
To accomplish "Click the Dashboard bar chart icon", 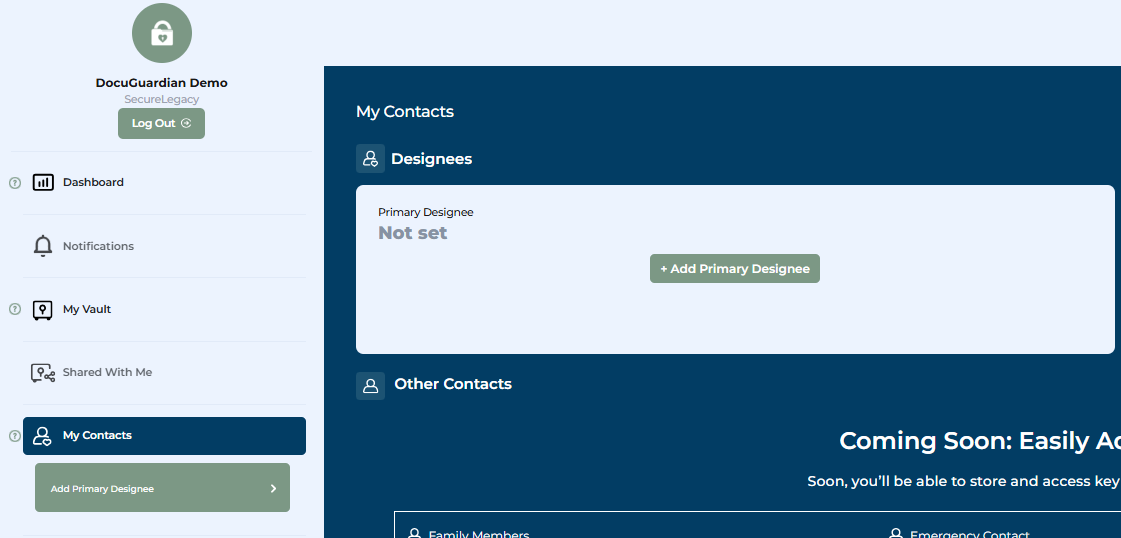I will click(43, 183).
